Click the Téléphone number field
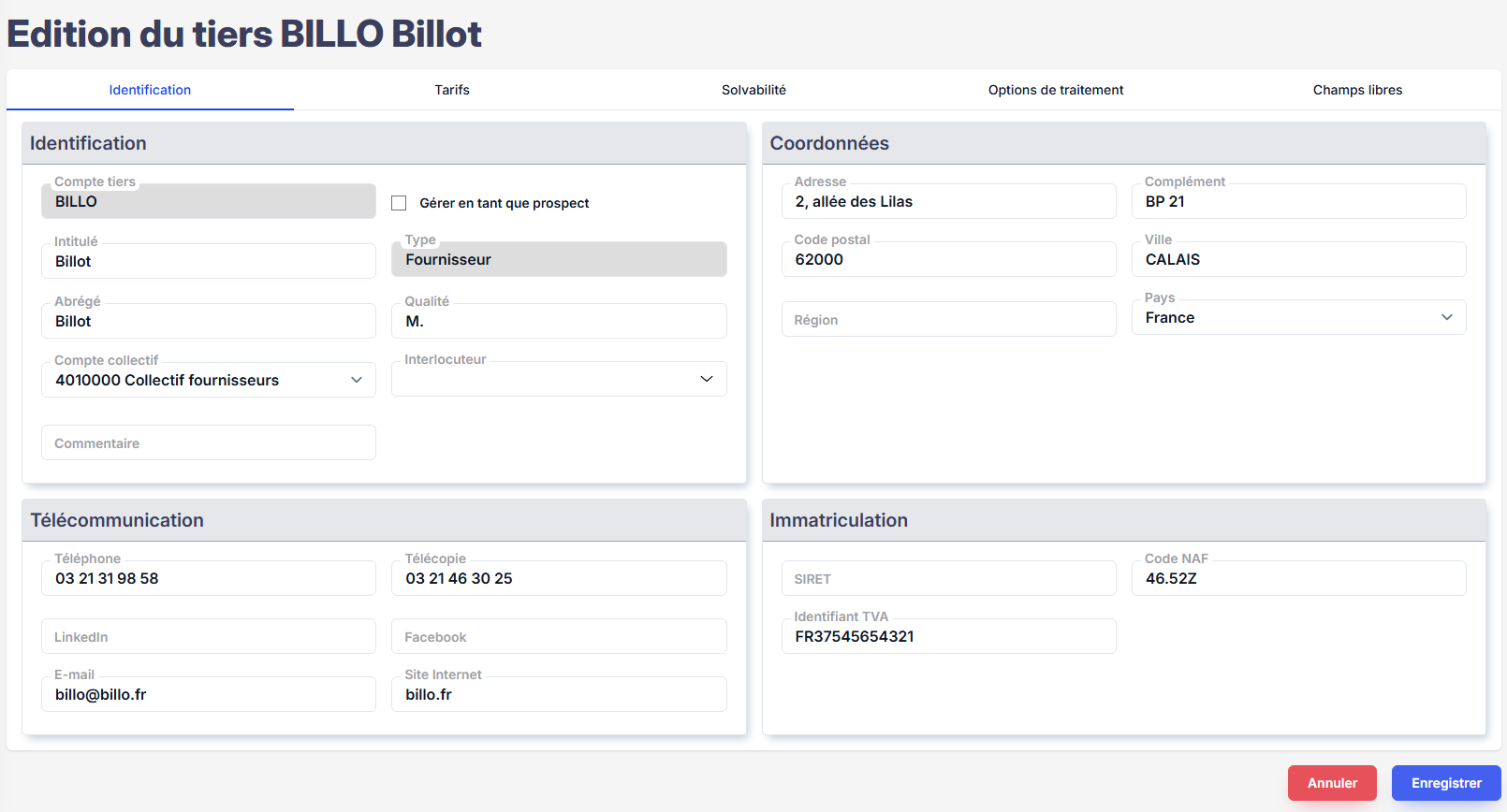 (208, 579)
